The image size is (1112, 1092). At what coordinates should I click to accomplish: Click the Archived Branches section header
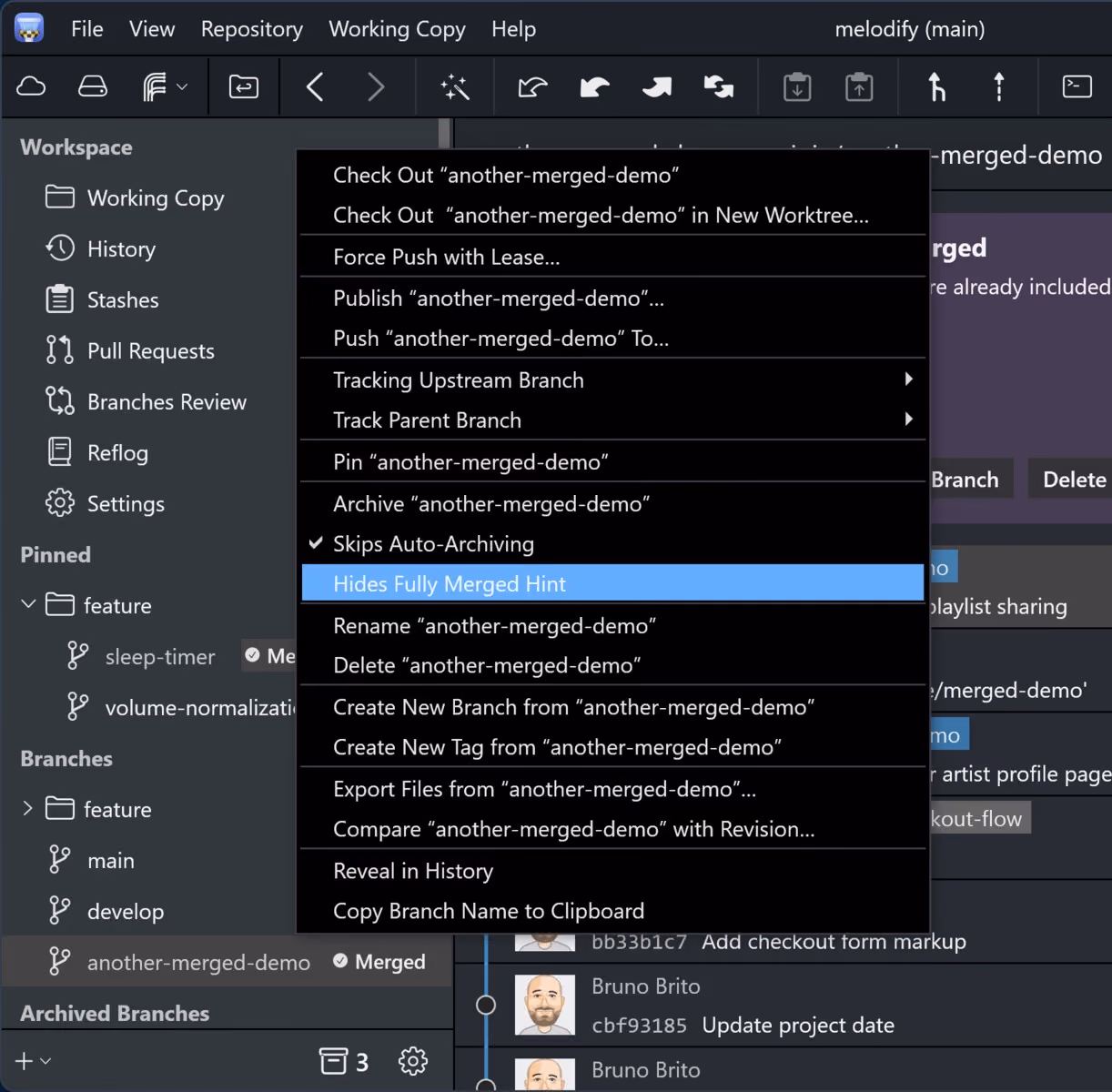[x=115, y=1013]
